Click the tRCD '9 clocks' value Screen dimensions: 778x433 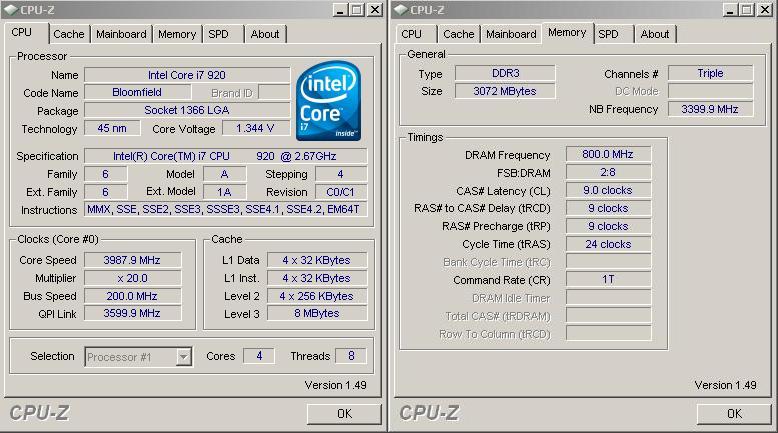coord(608,208)
